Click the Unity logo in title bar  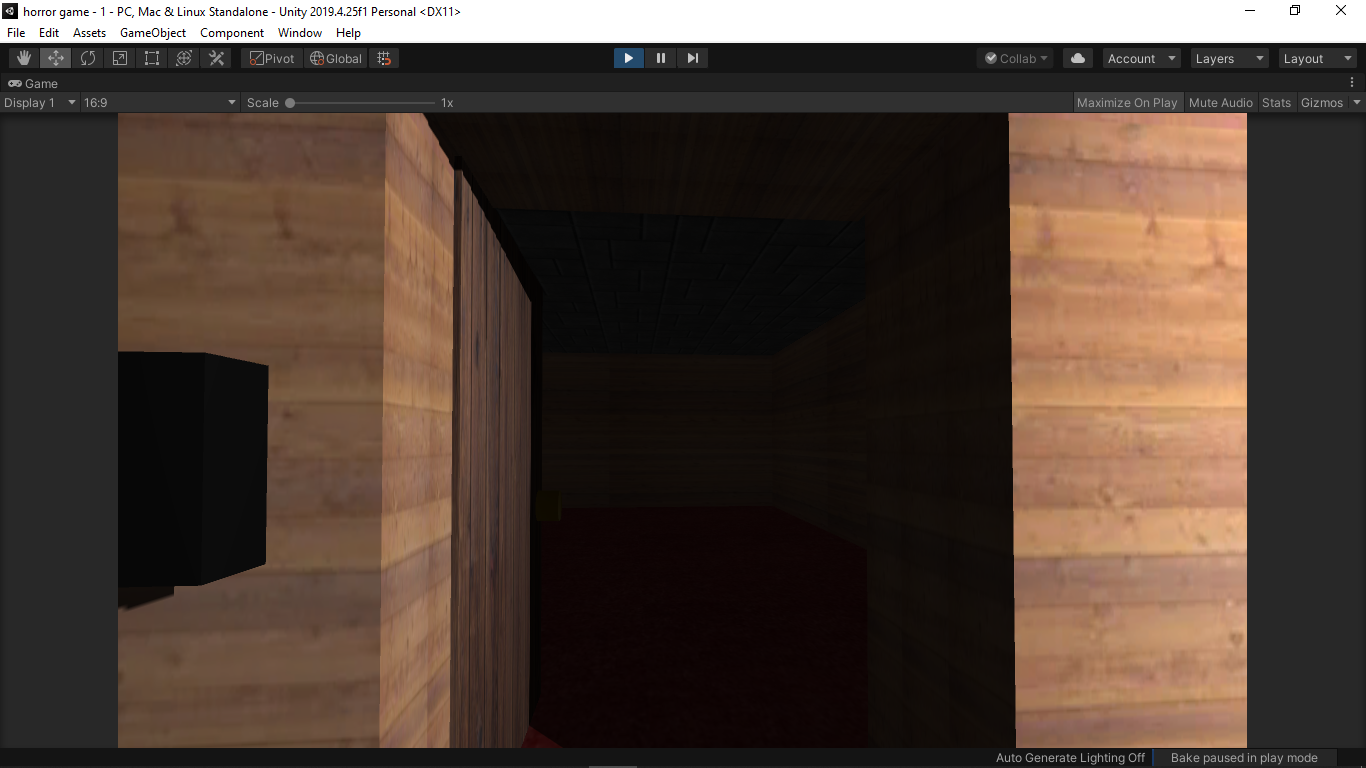[10, 11]
